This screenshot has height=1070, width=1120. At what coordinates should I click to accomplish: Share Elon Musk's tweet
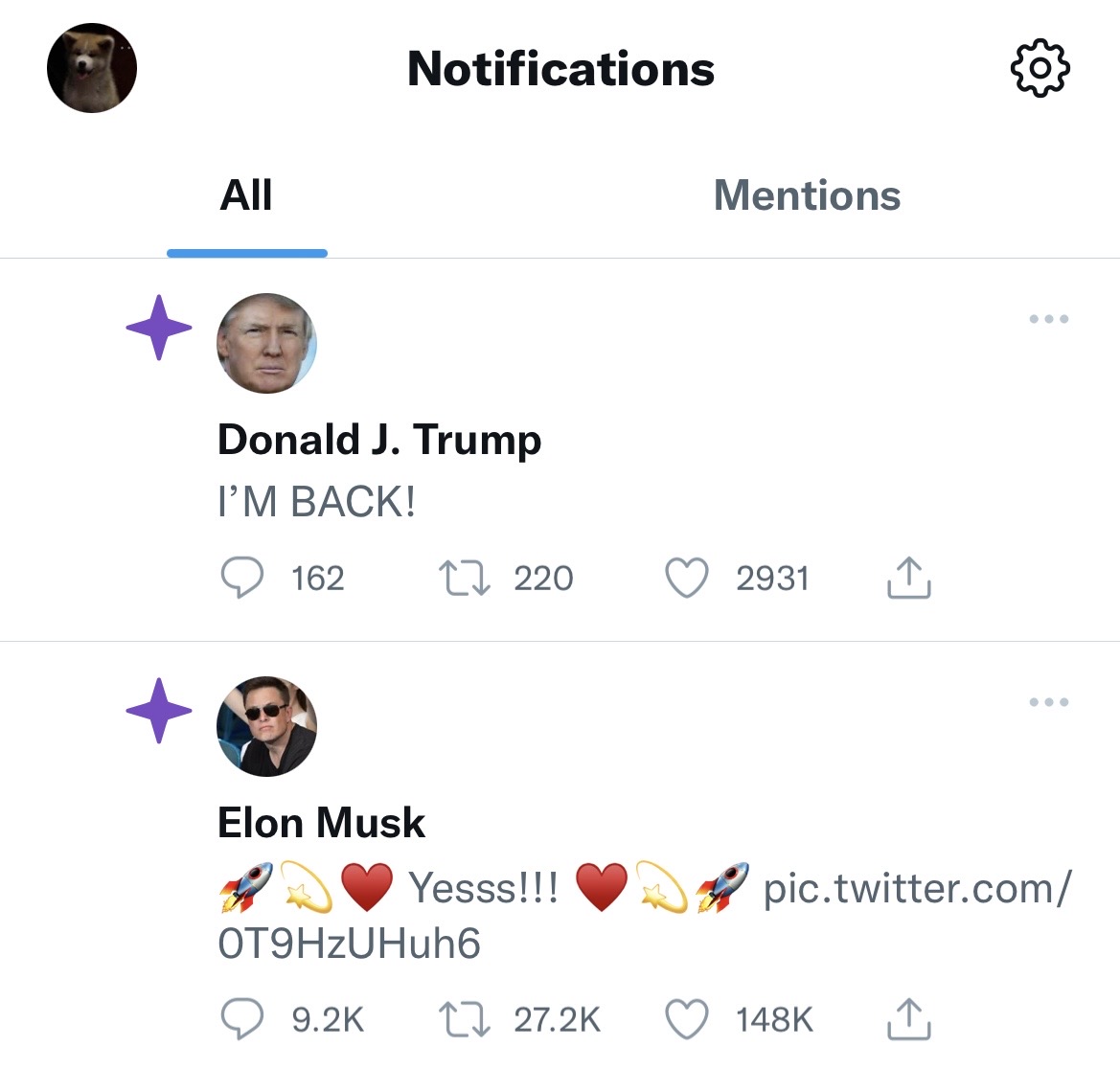(x=908, y=1018)
